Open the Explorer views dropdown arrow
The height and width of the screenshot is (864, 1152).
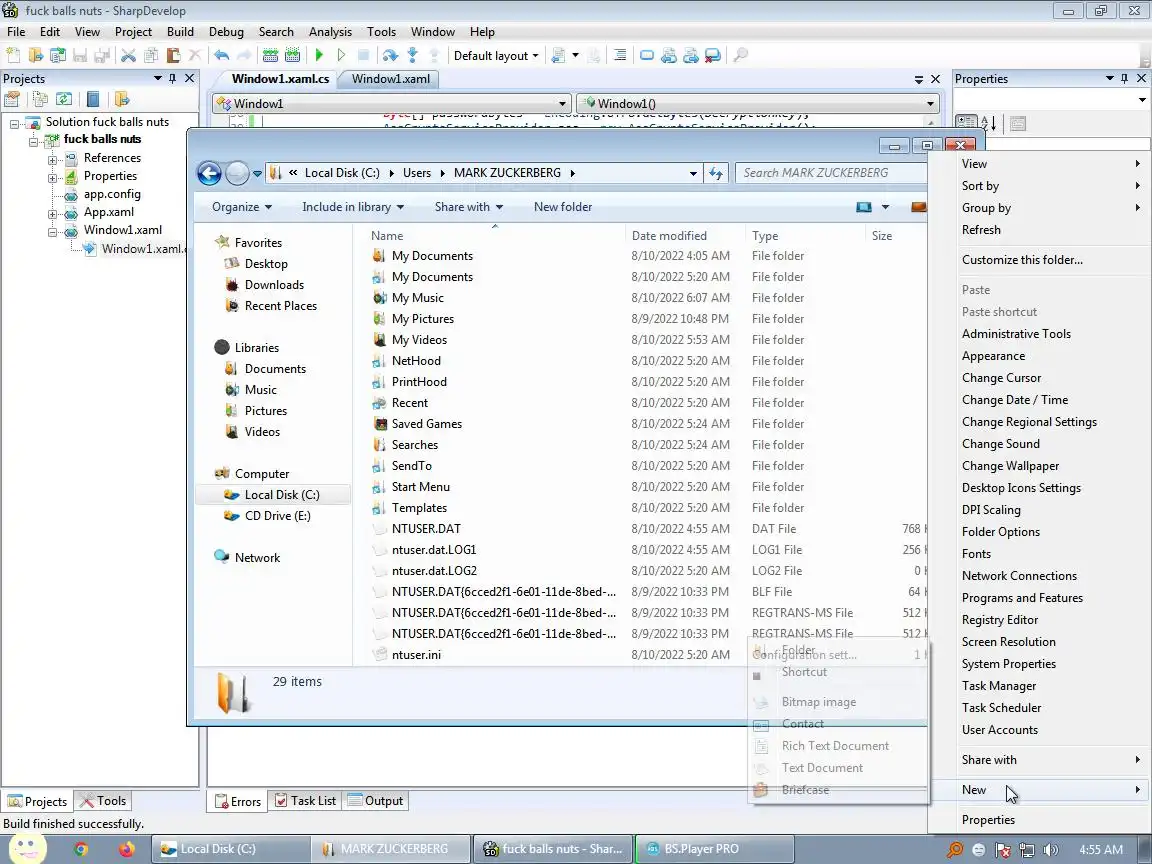[885, 207]
